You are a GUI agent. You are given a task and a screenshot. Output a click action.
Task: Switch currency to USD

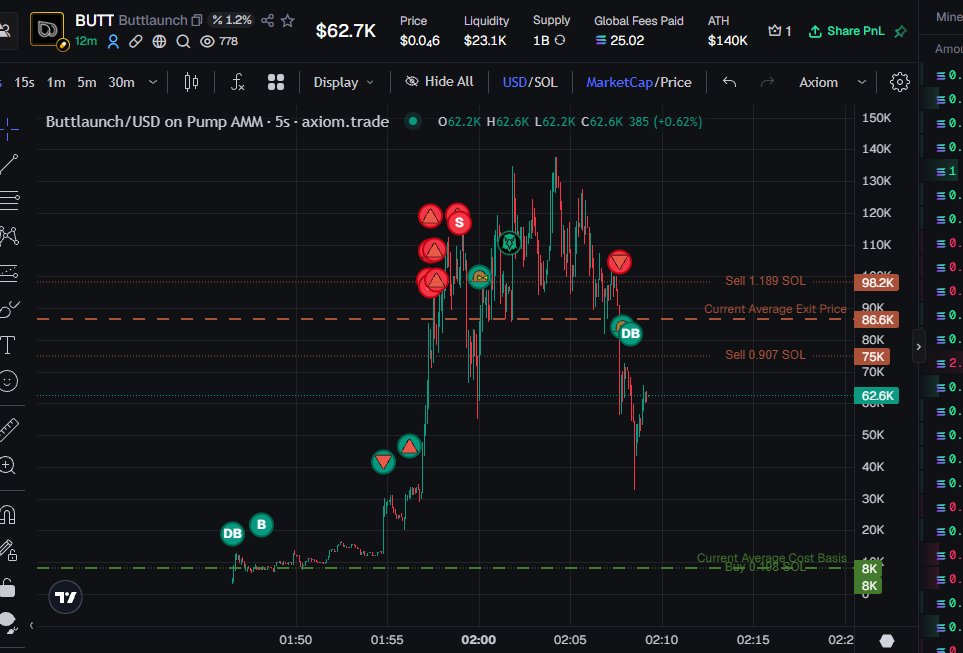(514, 82)
